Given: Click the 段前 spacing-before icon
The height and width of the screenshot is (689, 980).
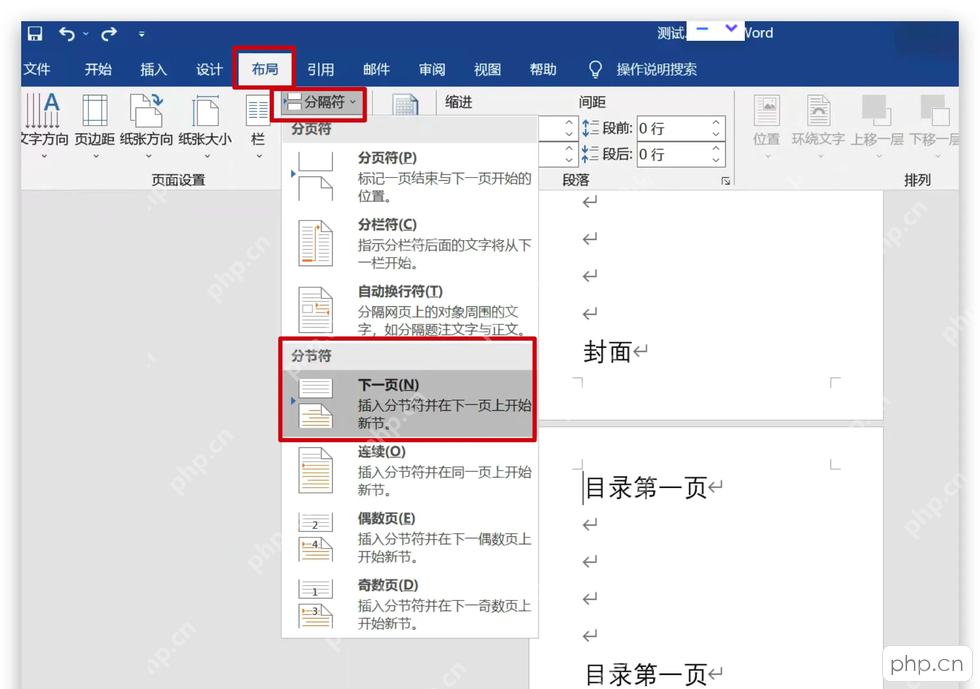Looking at the screenshot, I should pyautogui.click(x=590, y=128).
